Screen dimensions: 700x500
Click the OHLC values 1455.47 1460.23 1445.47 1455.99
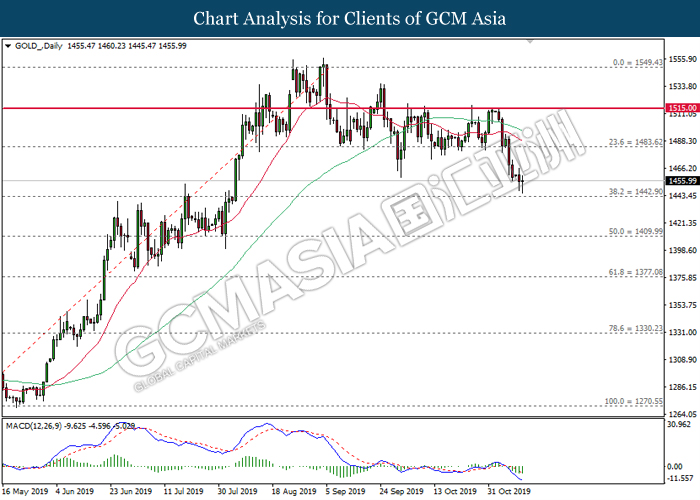[127, 46]
